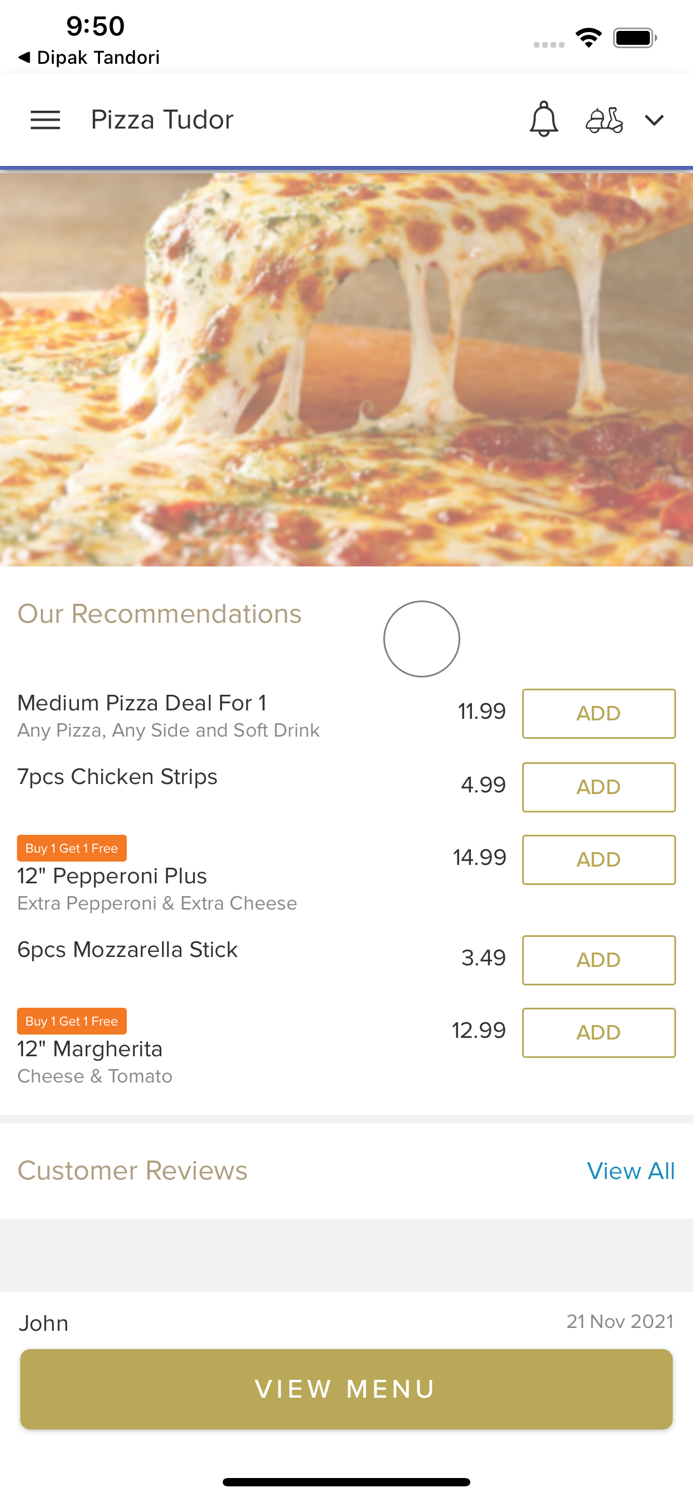Add 6pcs Mozzarella Stick to the order

tap(598, 960)
